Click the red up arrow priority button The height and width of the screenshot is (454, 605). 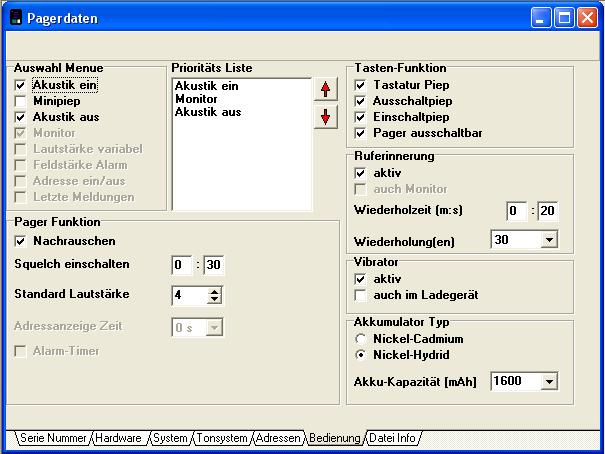tap(324, 90)
